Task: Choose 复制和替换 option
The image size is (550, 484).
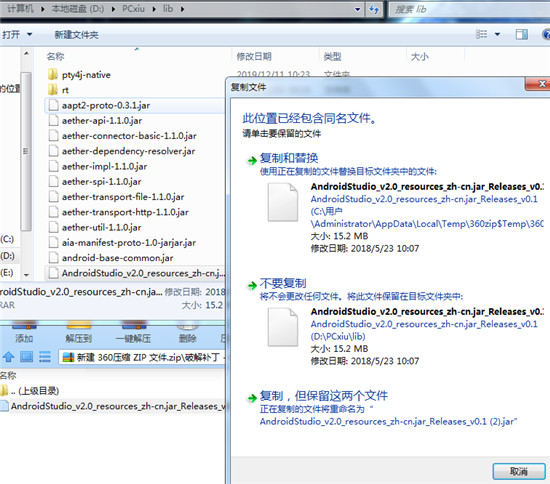Action: [x=289, y=158]
